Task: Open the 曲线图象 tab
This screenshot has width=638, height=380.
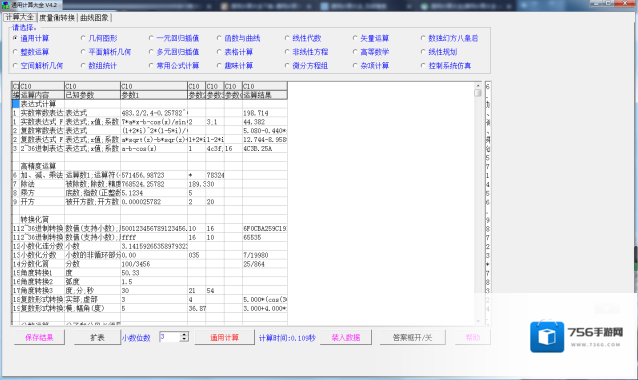Action: pyautogui.click(x=94, y=18)
